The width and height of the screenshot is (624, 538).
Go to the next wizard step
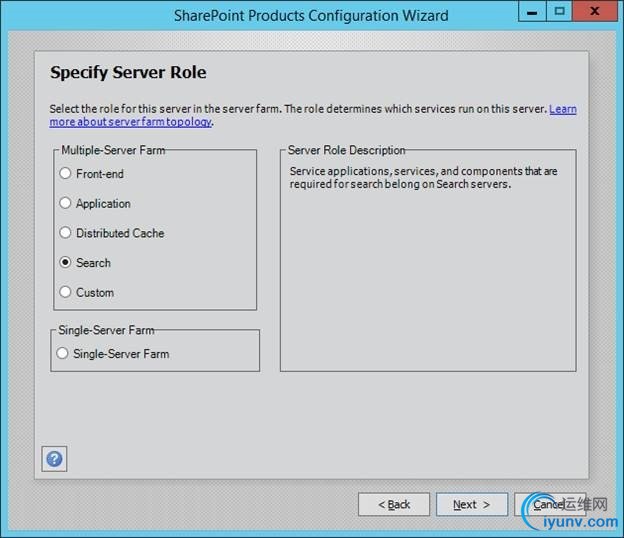click(x=472, y=504)
